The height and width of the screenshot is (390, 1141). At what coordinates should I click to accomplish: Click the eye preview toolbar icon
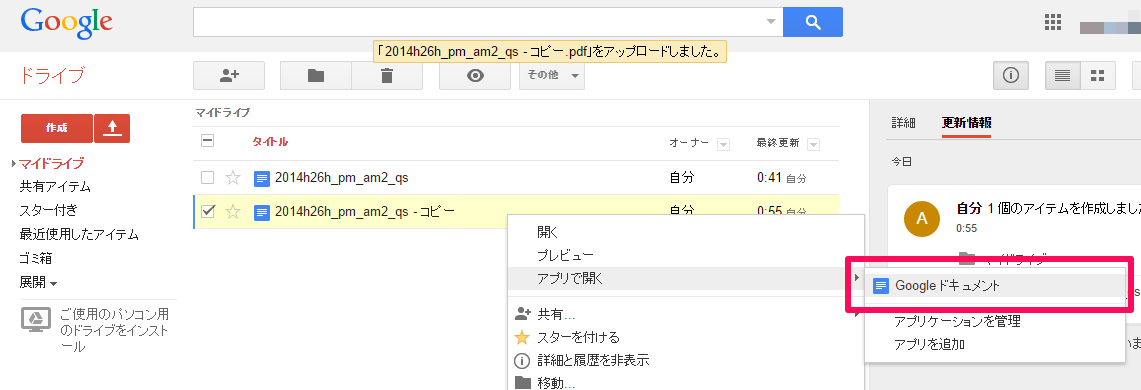[x=475, y=75]
